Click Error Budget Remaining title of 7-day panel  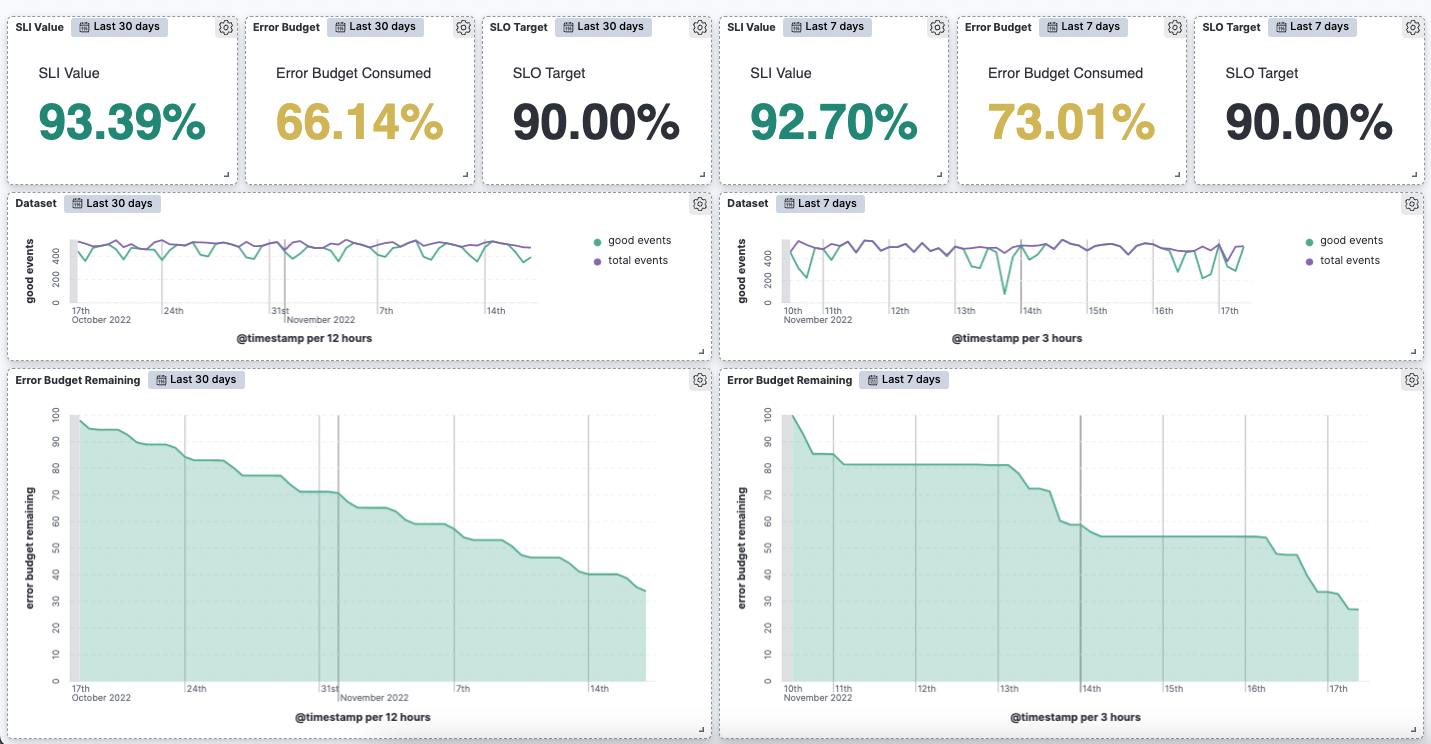click(790, 380)
